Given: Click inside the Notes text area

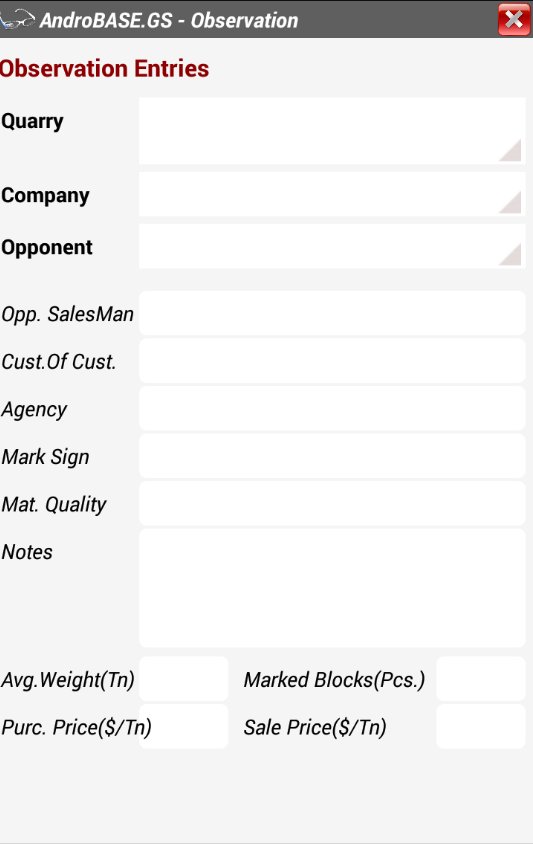Looking at the screenshot, I should click(x=332, y=588).
